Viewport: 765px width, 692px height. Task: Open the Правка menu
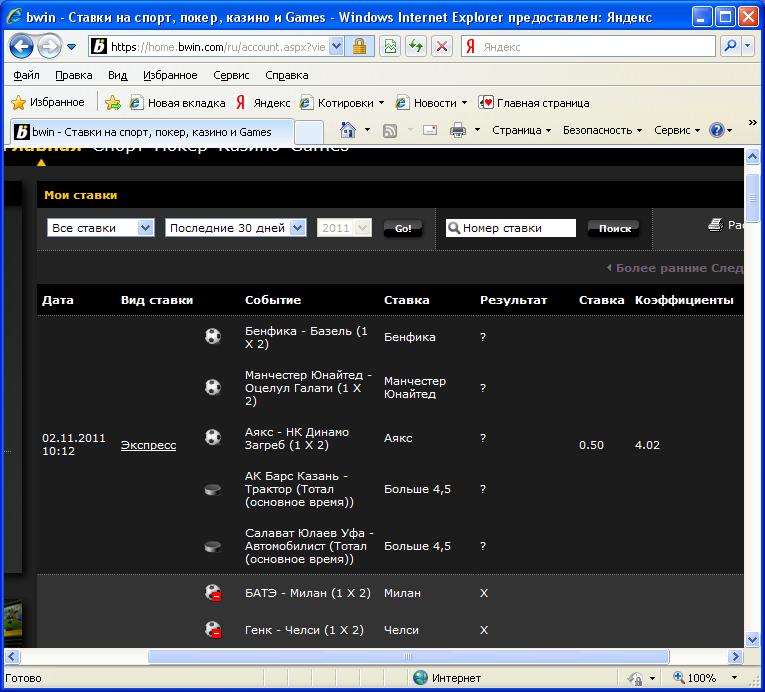click(x=74, y=75)
